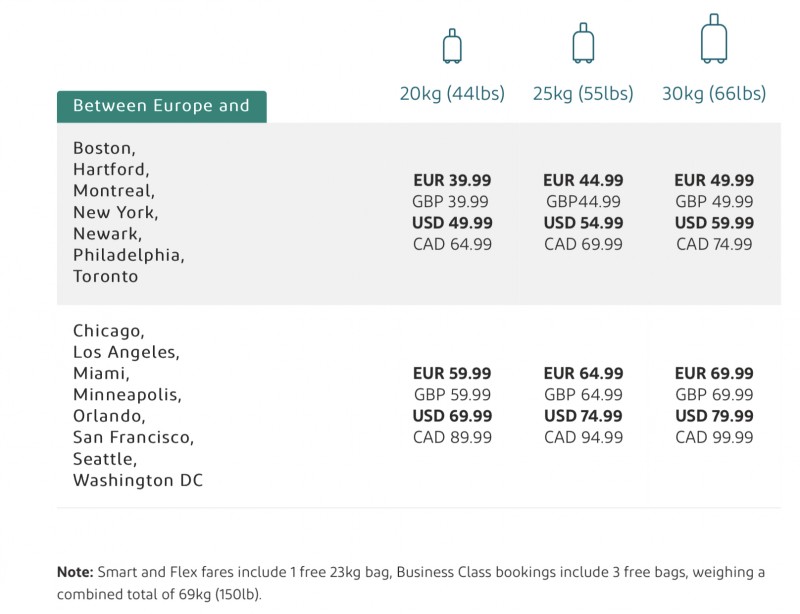Click Washington DC in the destinations list

(138, 480)
